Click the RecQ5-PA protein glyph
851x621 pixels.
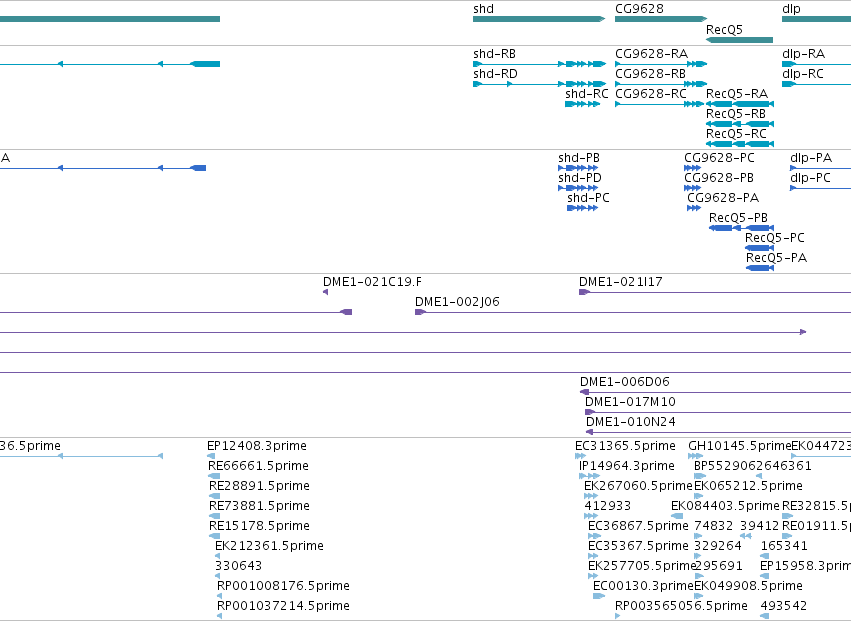click(x=760, y=268)
